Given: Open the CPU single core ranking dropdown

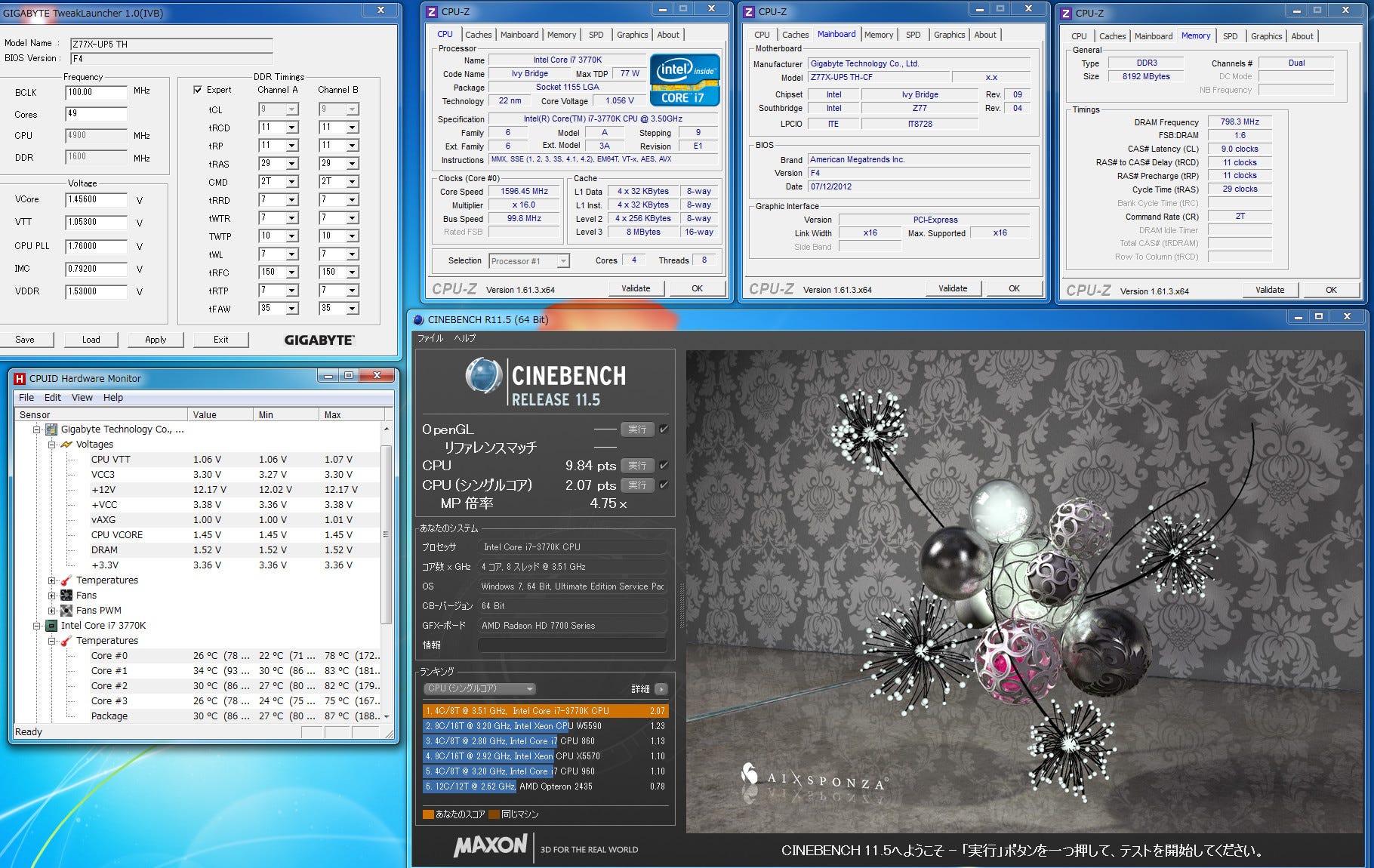Looking at the screenshot, I should click(x=479, y=688).
